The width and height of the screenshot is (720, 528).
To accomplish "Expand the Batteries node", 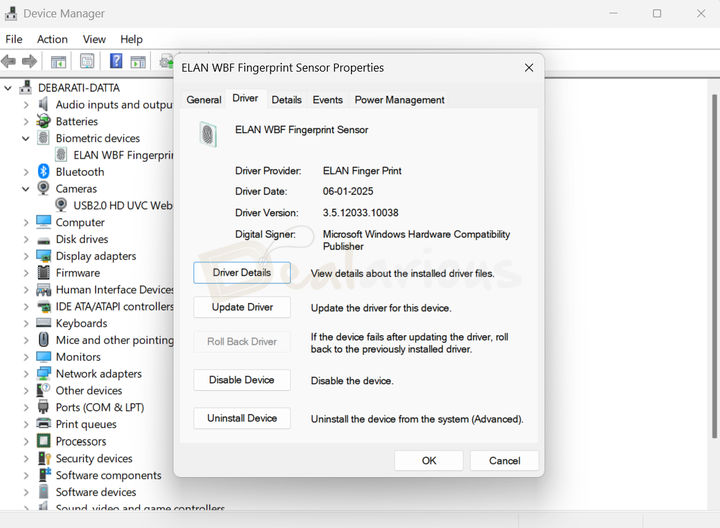I will coord(26,122).
